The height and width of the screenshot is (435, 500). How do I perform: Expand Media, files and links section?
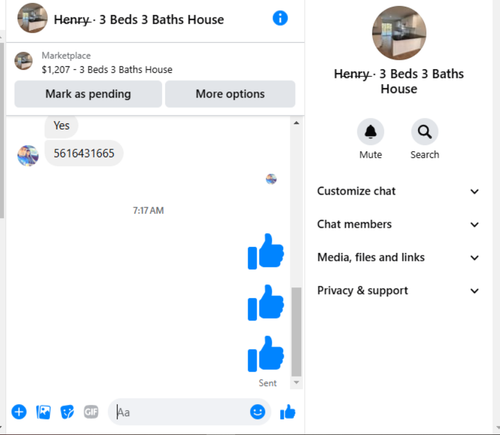[398, 257]
